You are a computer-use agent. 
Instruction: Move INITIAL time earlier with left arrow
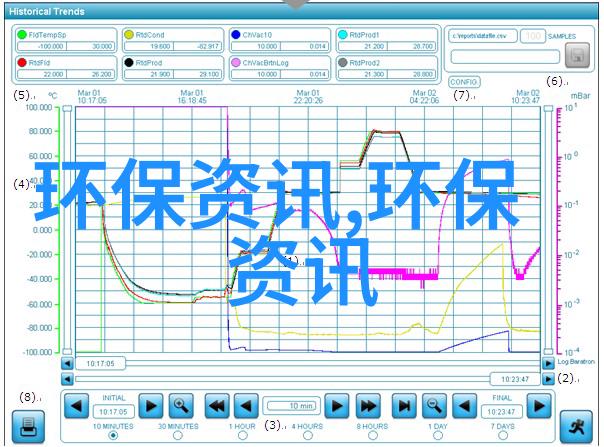coord(76,406)
